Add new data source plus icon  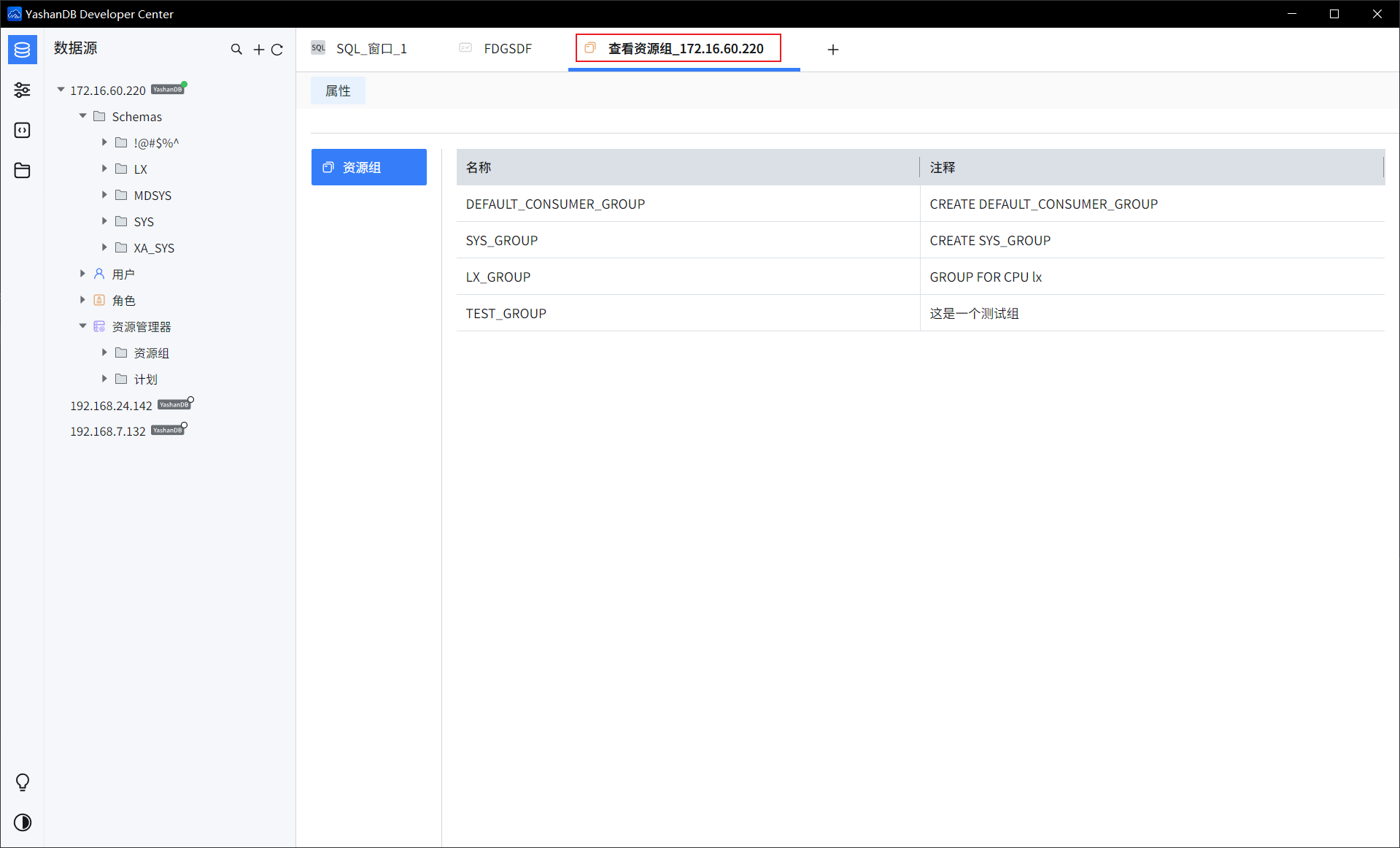tap(258, 49)
